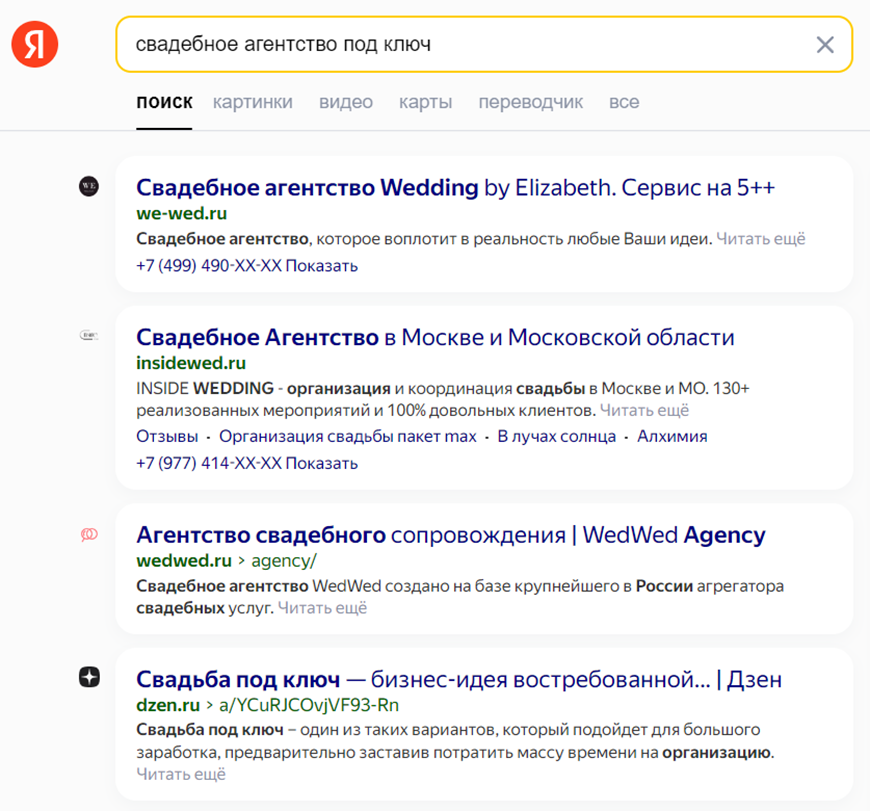Screen dimensions: 870x811
Task: Click Читать ещё in WedWed result
Action: tap(322, 608)
